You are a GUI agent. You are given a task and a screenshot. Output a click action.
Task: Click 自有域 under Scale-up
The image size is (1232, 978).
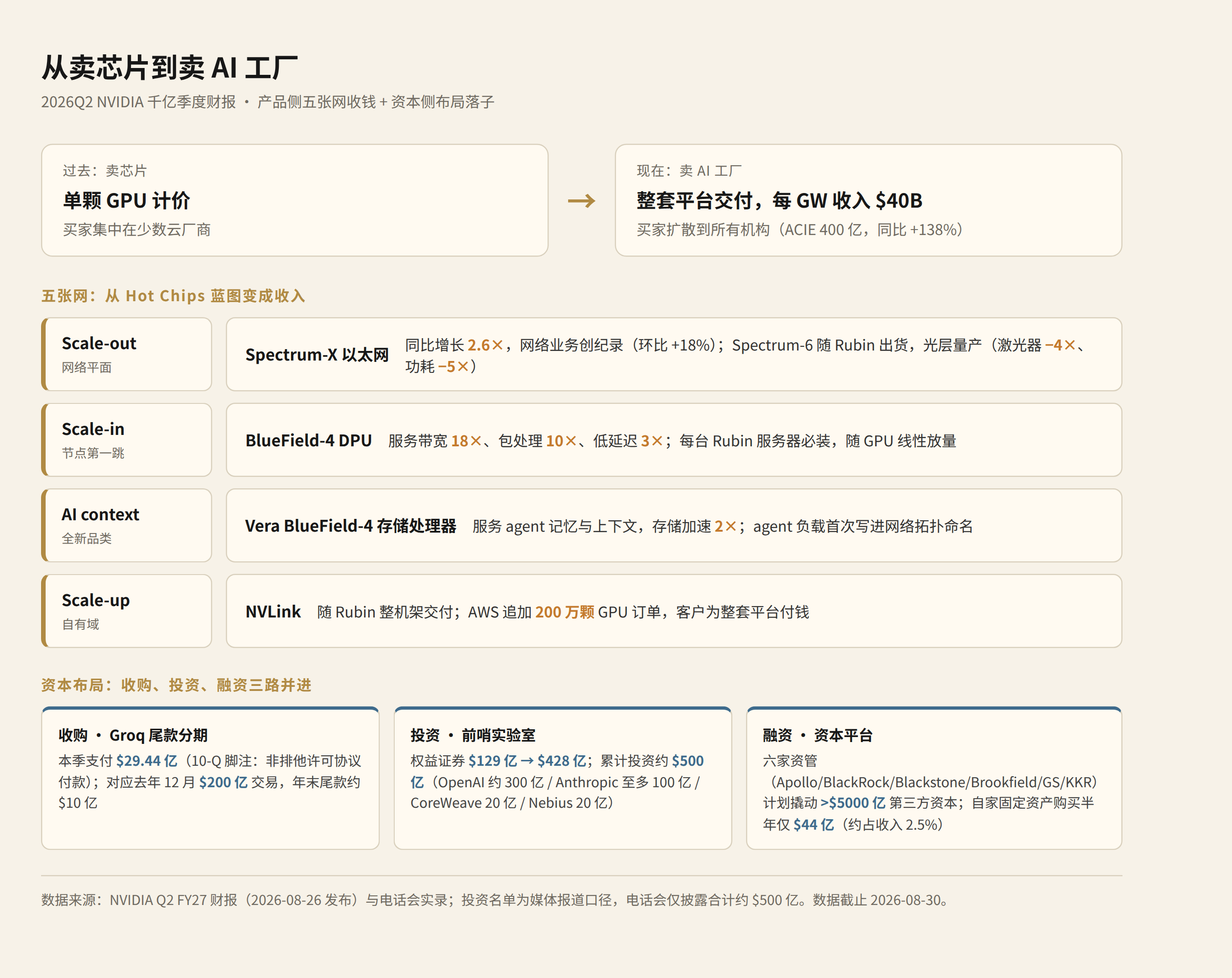click(81, 624)
